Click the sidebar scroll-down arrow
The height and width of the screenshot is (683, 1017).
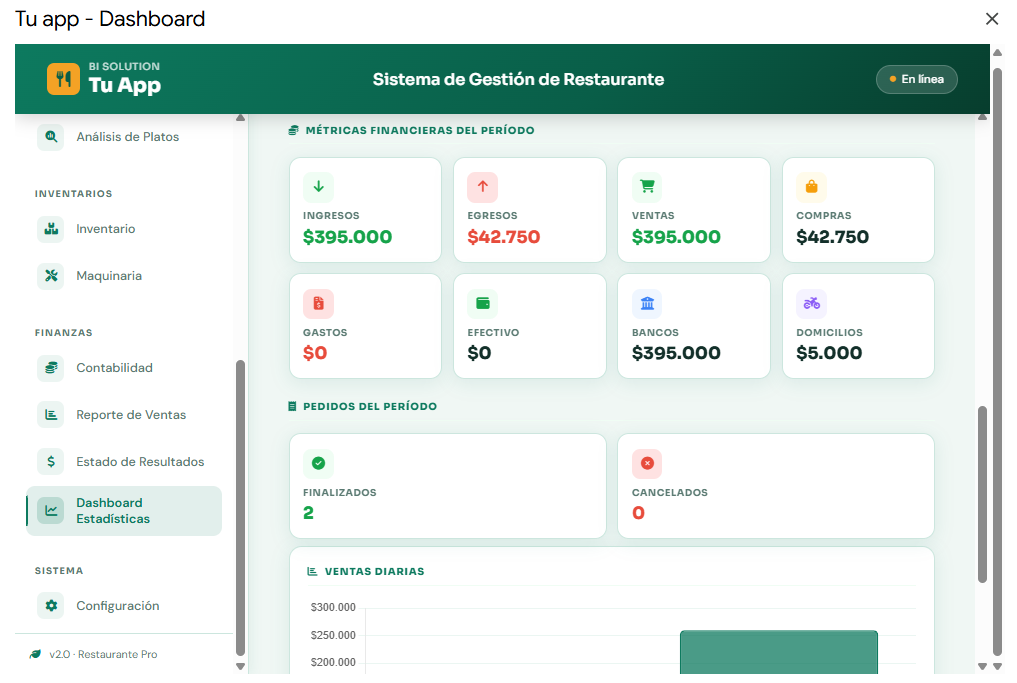[241, 666]
